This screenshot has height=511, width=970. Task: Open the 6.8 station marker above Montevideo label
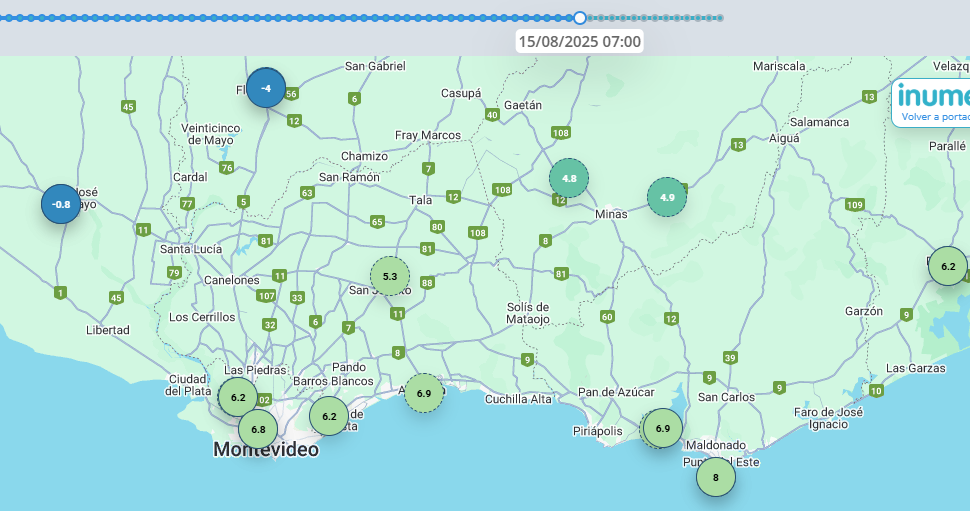click(x=257, y=429)
